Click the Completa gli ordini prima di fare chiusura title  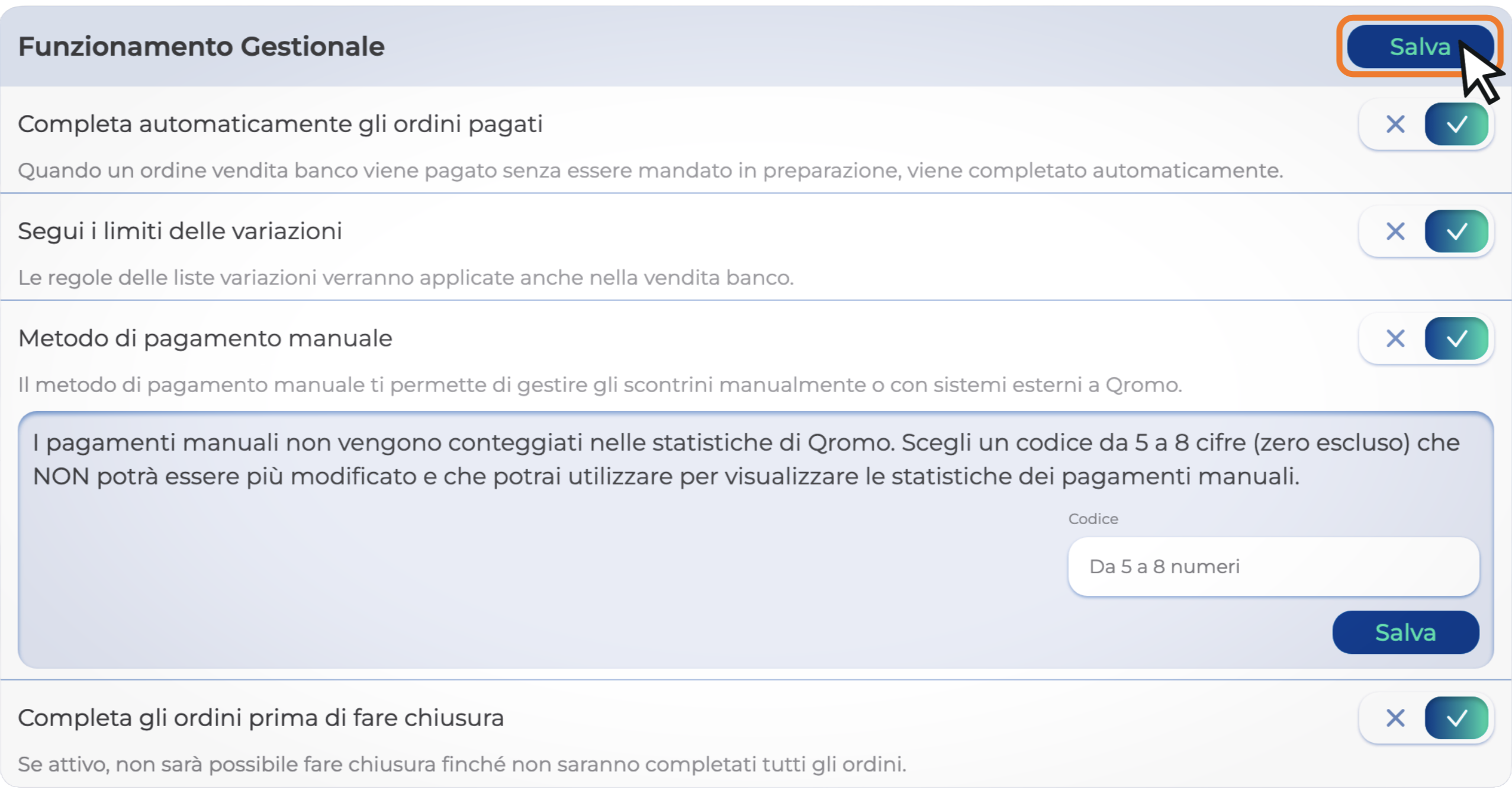coord(260,718)
